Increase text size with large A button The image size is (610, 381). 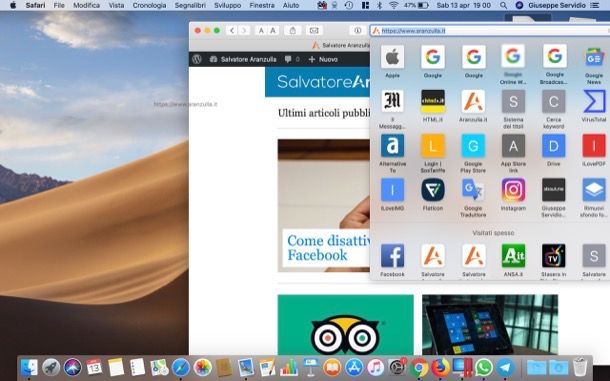[x=273, y=30]
